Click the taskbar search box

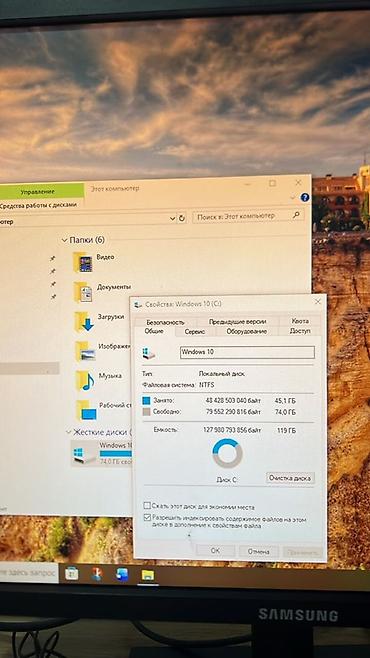coord(29,572)
